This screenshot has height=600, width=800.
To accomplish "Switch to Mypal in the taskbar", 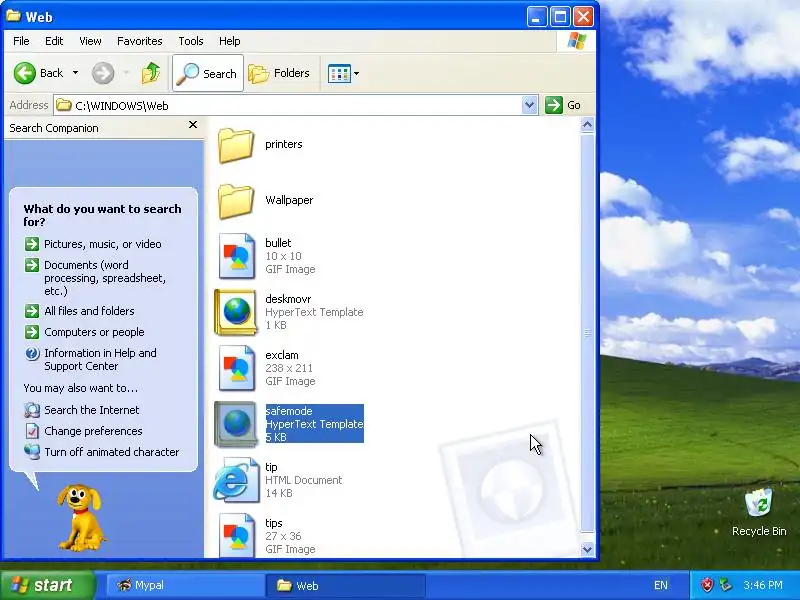I will 185,585.
